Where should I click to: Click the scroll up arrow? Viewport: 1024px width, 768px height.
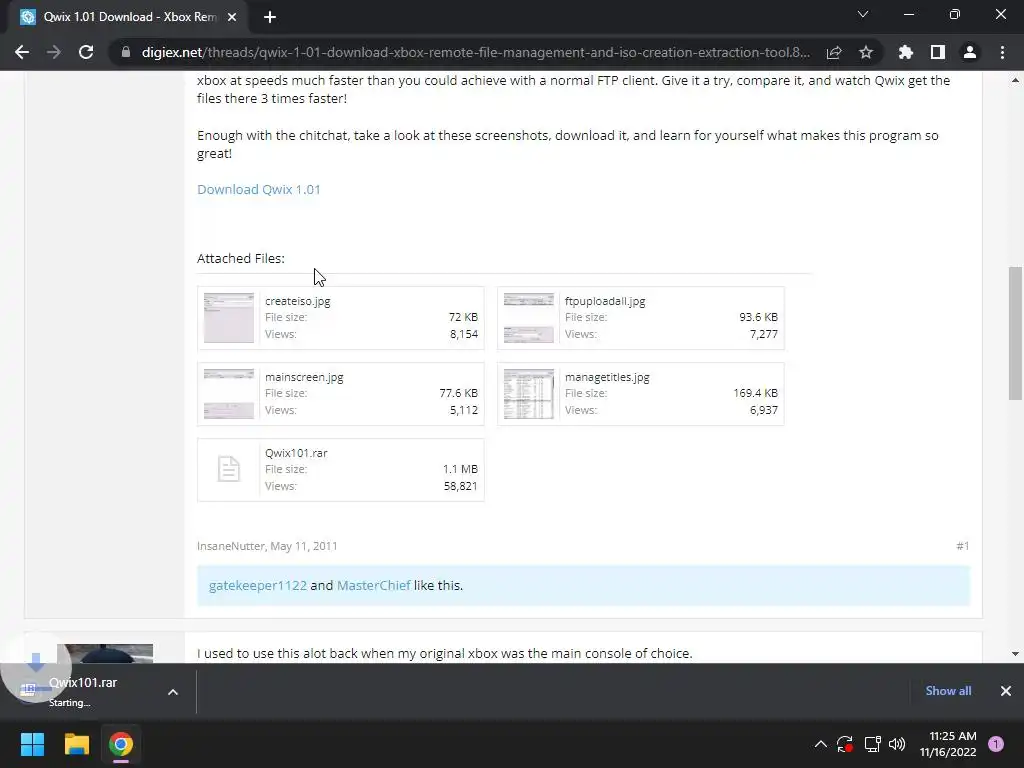[x=1015, y=80]
